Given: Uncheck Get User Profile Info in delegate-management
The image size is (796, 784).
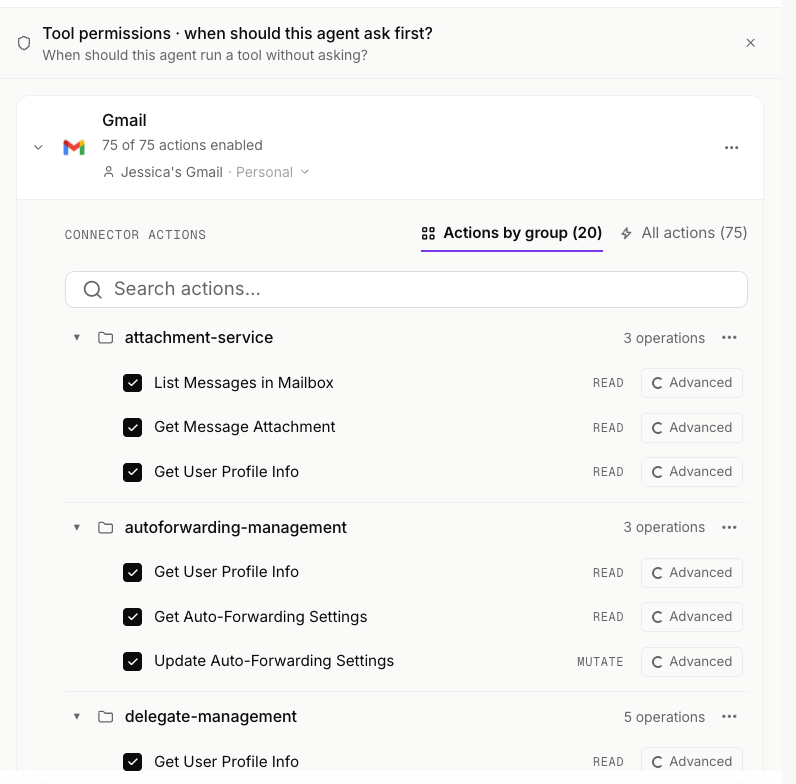Looking at the screenshot, I should click(132, 762).
